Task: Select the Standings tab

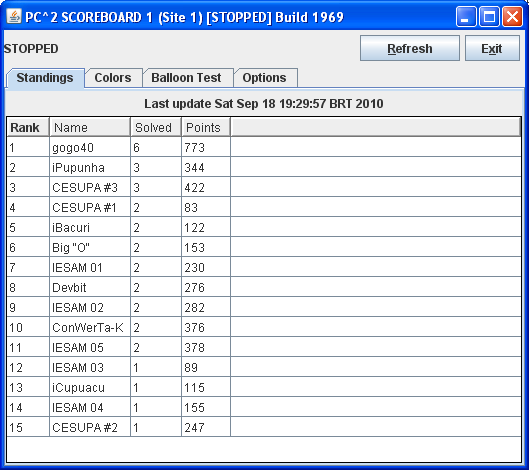Action: pos(45,78)
